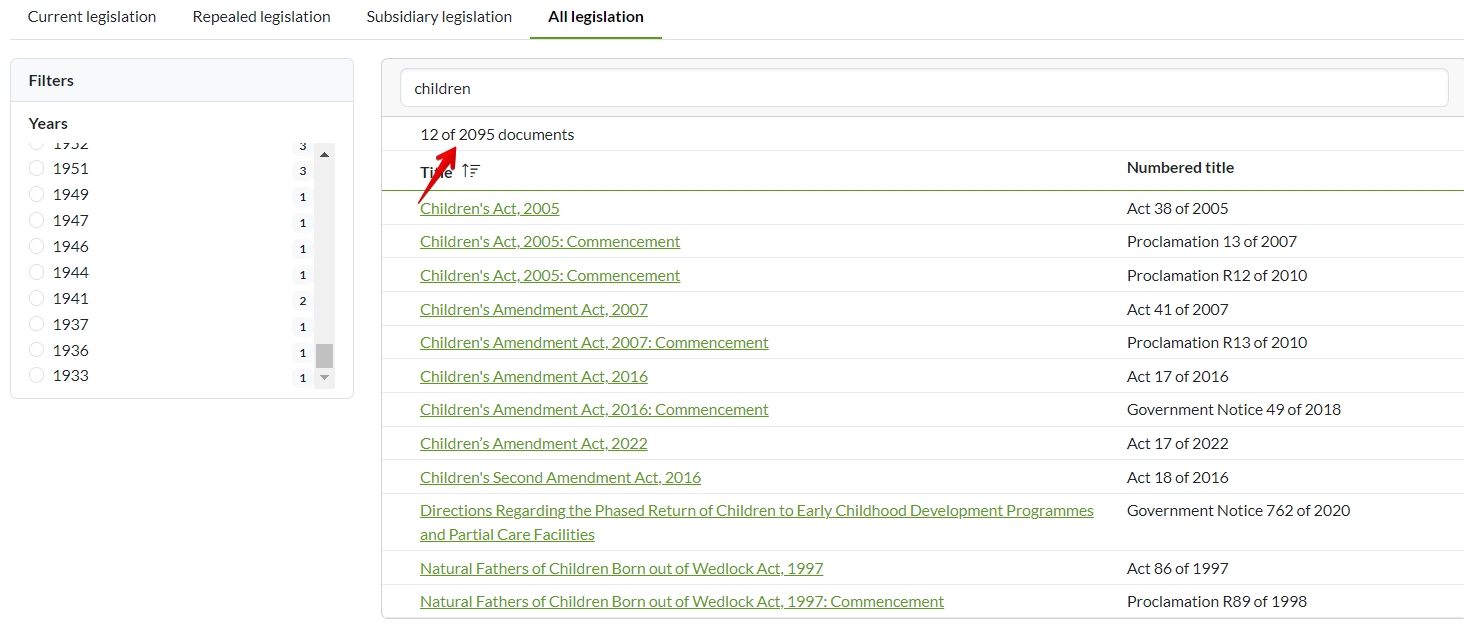Go to Subsidiary legislation tab
Image resolution: width=1464 pixels, height=632 pixels.
(x=439, y=17)
